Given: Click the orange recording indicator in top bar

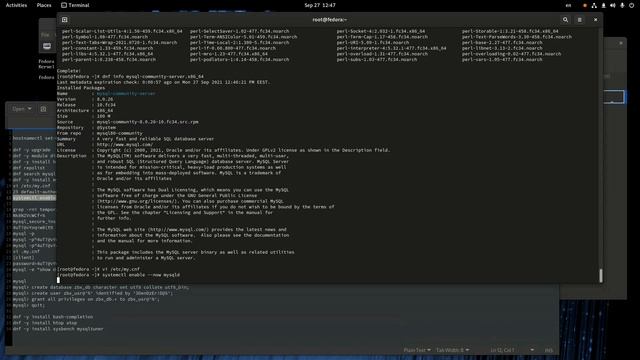Looking at the screenshot, I should point(585,5).
